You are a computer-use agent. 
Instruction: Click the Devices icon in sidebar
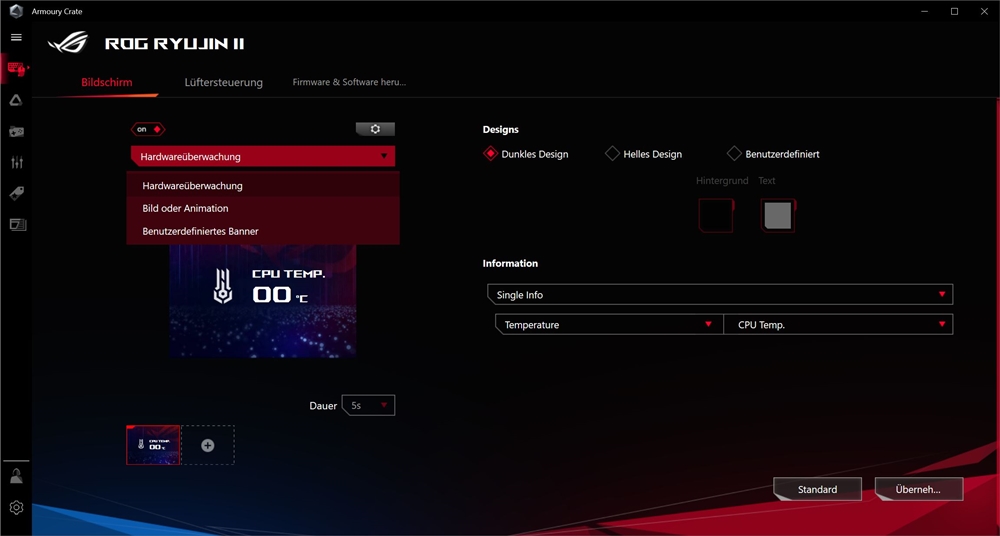(16, 69)
